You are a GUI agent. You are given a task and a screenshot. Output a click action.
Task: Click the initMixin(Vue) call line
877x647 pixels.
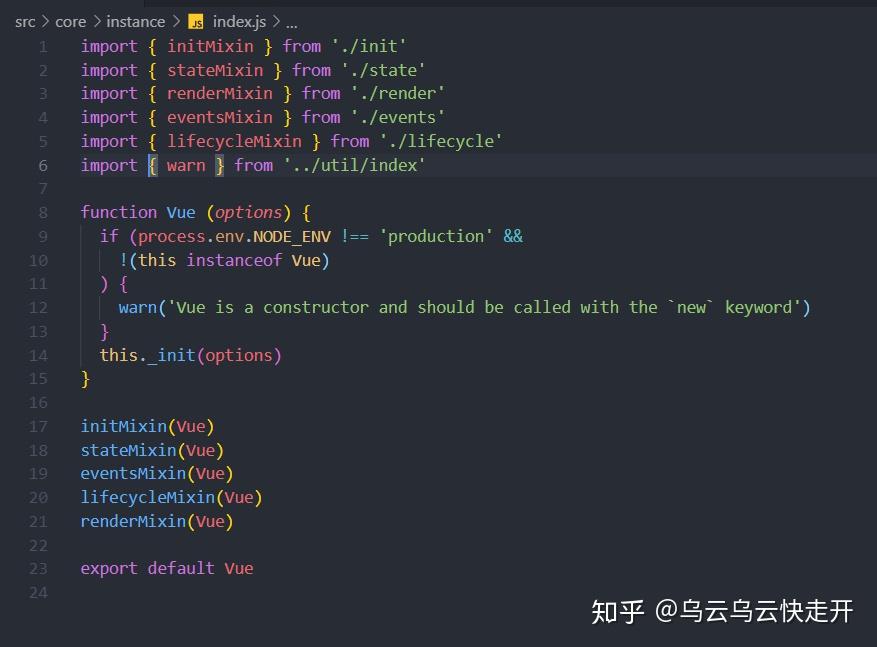[148, 427]
